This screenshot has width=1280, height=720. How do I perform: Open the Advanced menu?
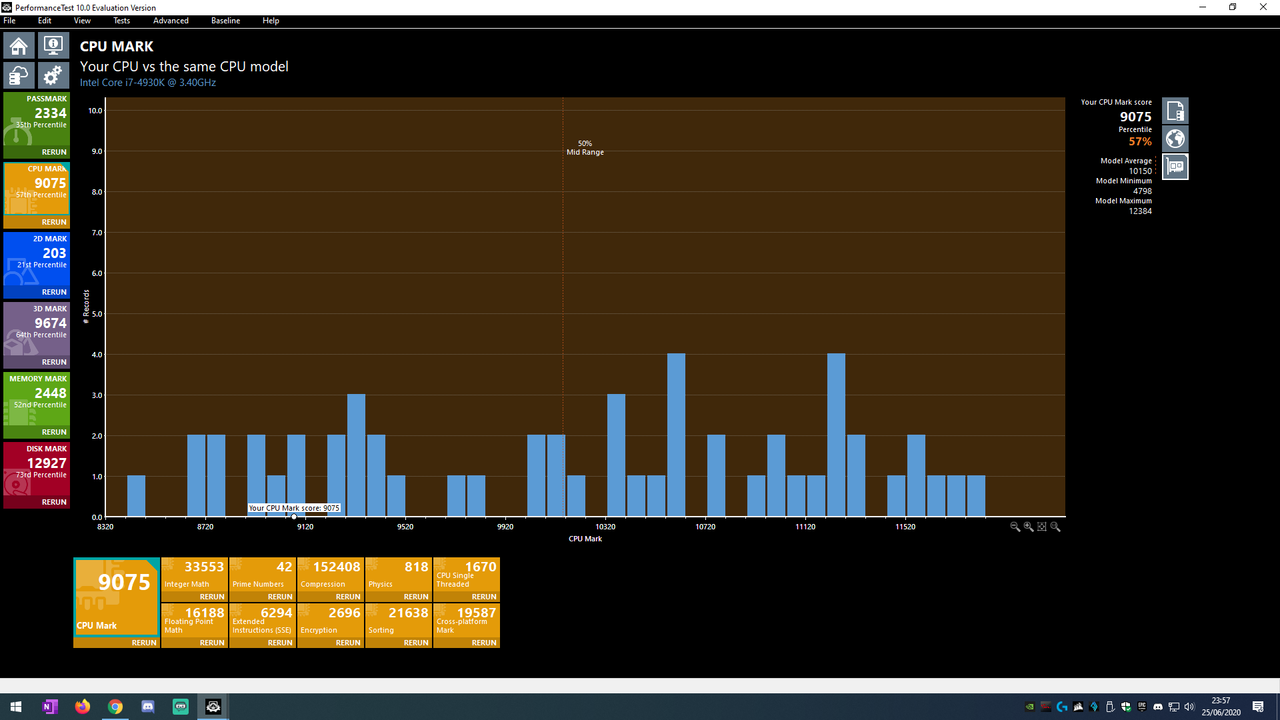click(x=171, y=20)
